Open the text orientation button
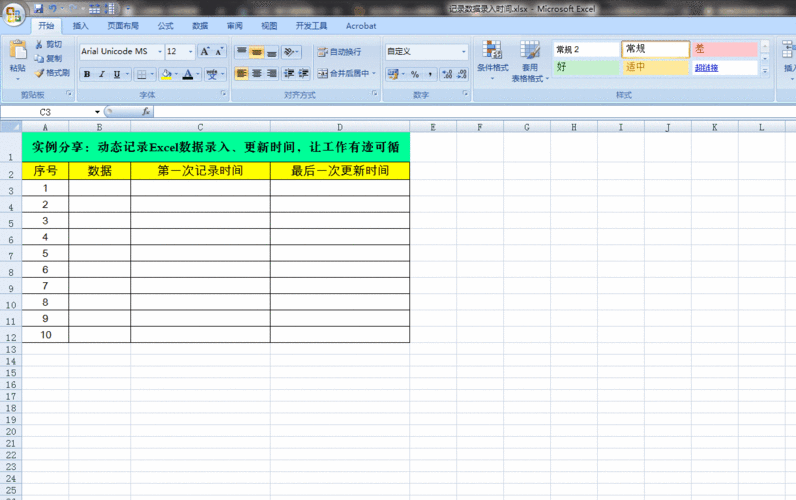796x500 pixels. pos(291,51)
